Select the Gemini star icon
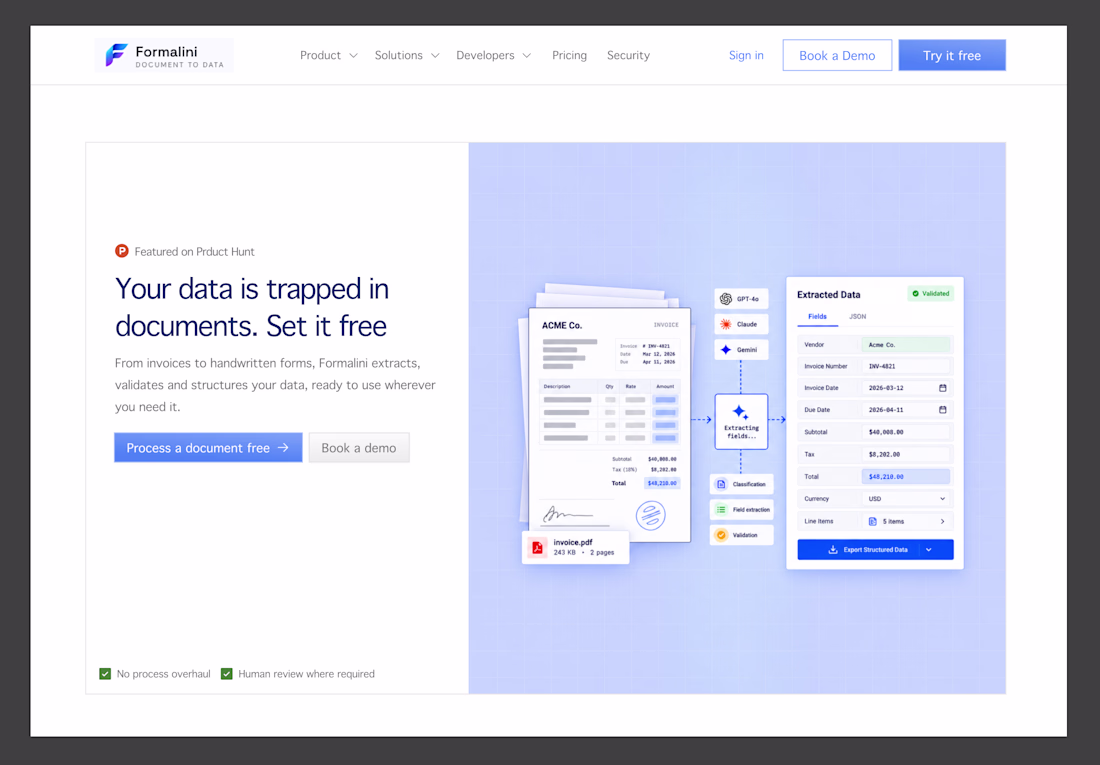Viewport: 1100px width, 765px height. tap(725, 350)
